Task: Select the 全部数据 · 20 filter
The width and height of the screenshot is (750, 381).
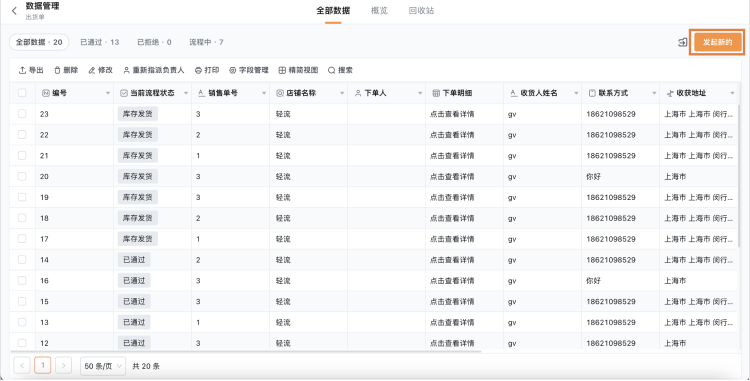Action: pos(39,42)
